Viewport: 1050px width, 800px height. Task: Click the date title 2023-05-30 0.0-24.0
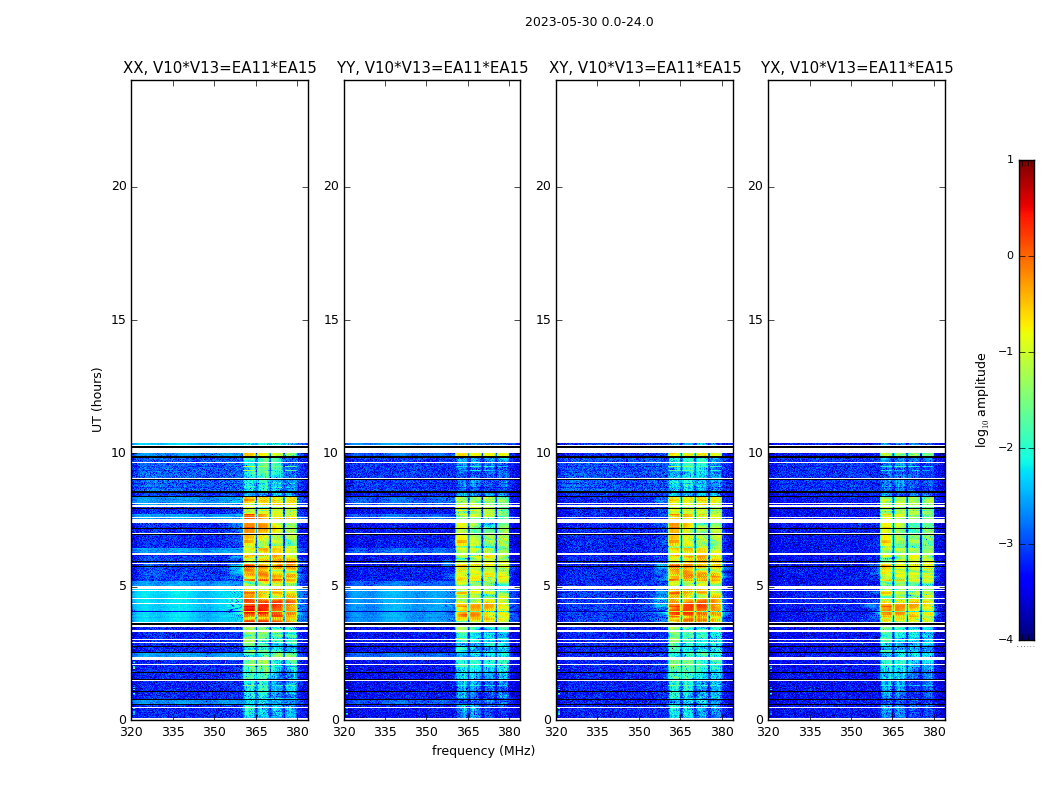[589, 22]
